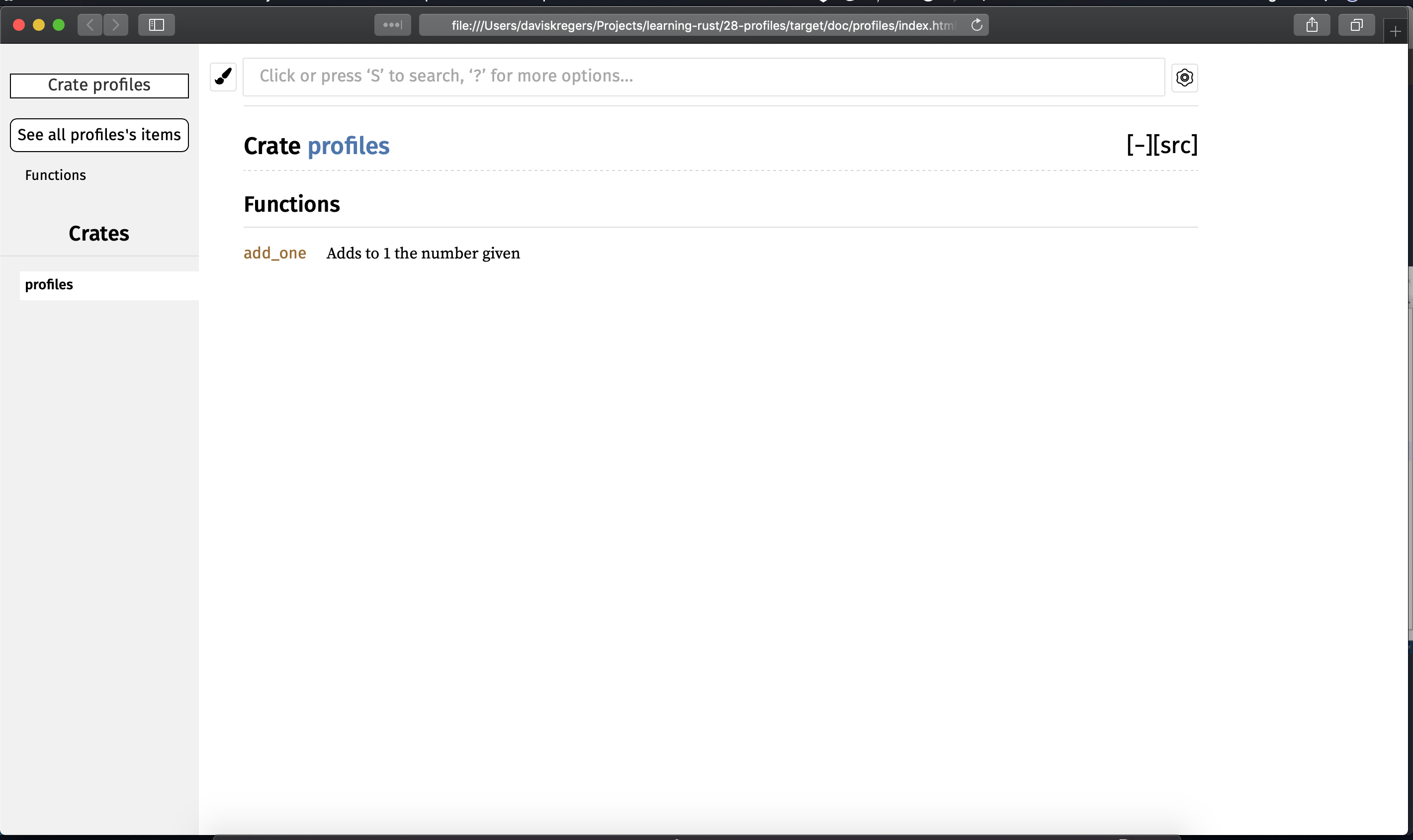This screenshot has width=1413, height=840.
Task: Open rustdoc settings gear icon
Action: point(1184,78)
